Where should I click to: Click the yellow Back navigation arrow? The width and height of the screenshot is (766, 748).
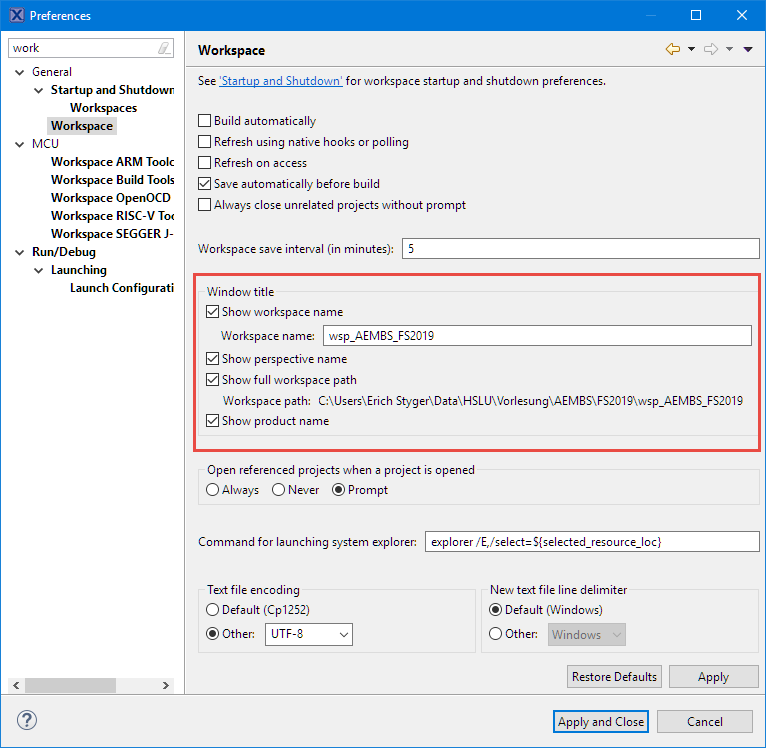672,49
